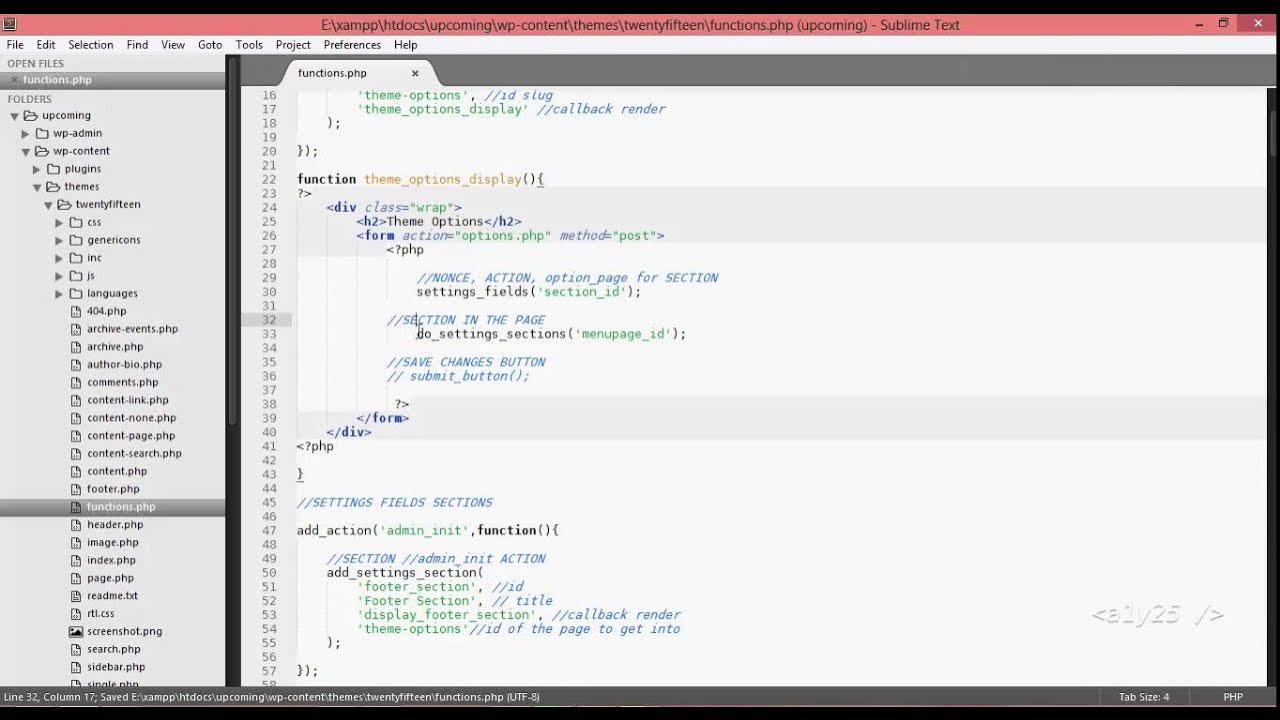Click the footer.php file icon

click(x=76, y=489)
